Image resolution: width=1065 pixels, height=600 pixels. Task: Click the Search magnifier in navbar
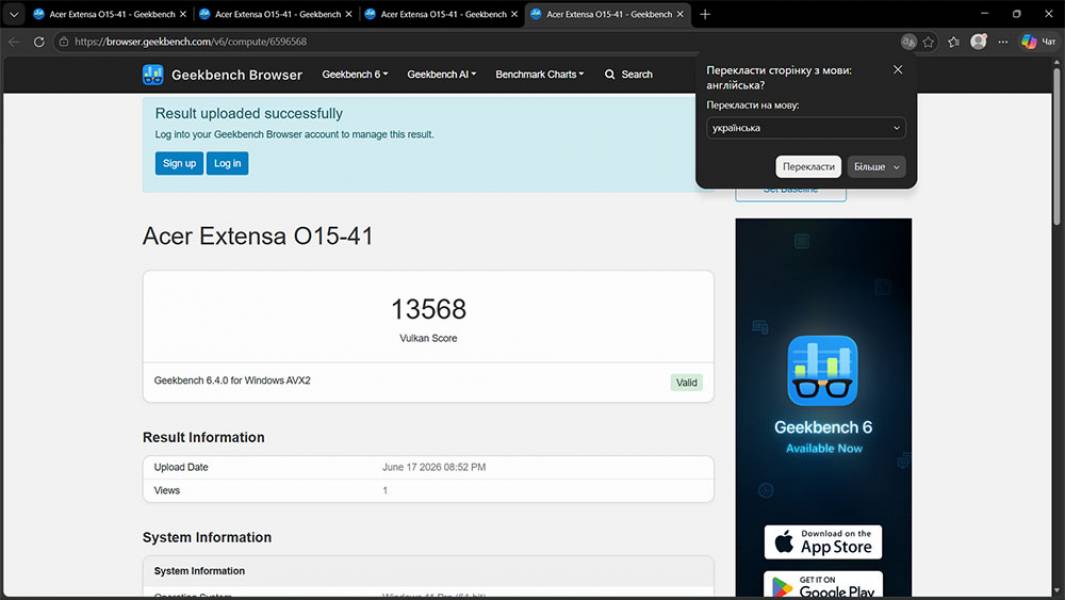[609, 75]
